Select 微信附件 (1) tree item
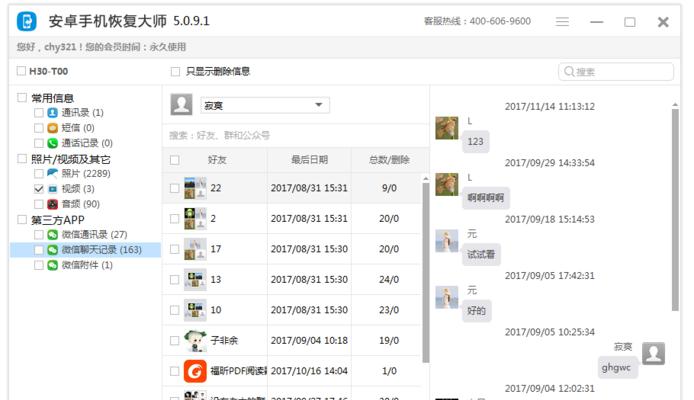The width and height of the screenshot is (694, 400). (87, 265)
